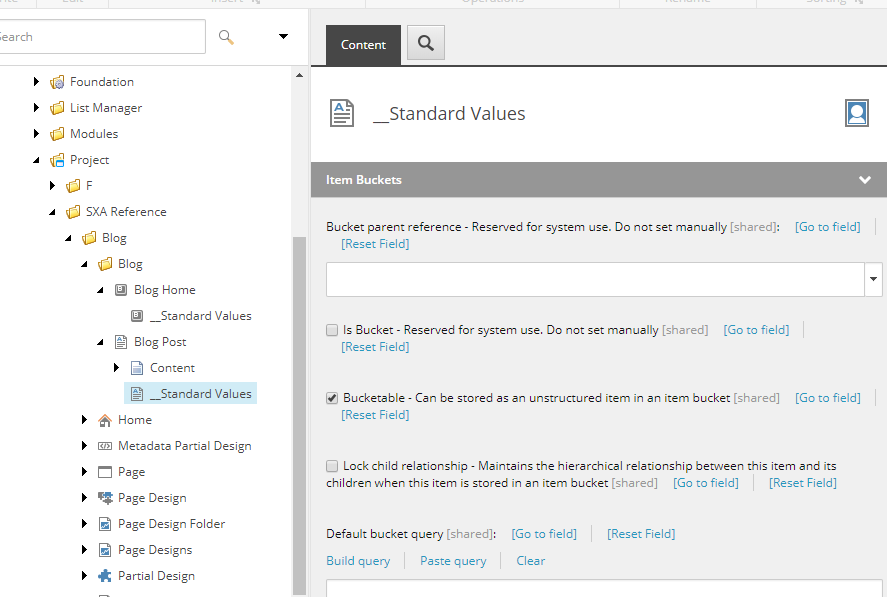Click the content tree vertical scrollbar thumb
The height and width of the screenshot is (597, 887).
point(299,416)
